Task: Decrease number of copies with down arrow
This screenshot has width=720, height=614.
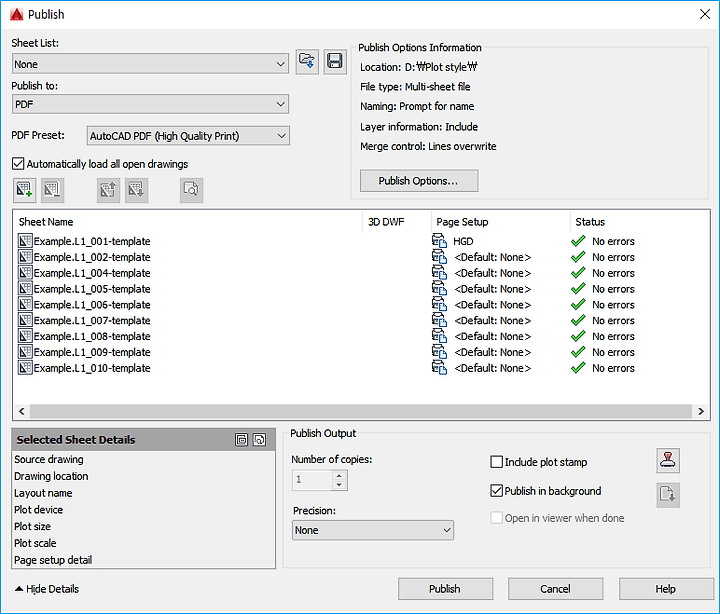Action: (x=339, y=485)
